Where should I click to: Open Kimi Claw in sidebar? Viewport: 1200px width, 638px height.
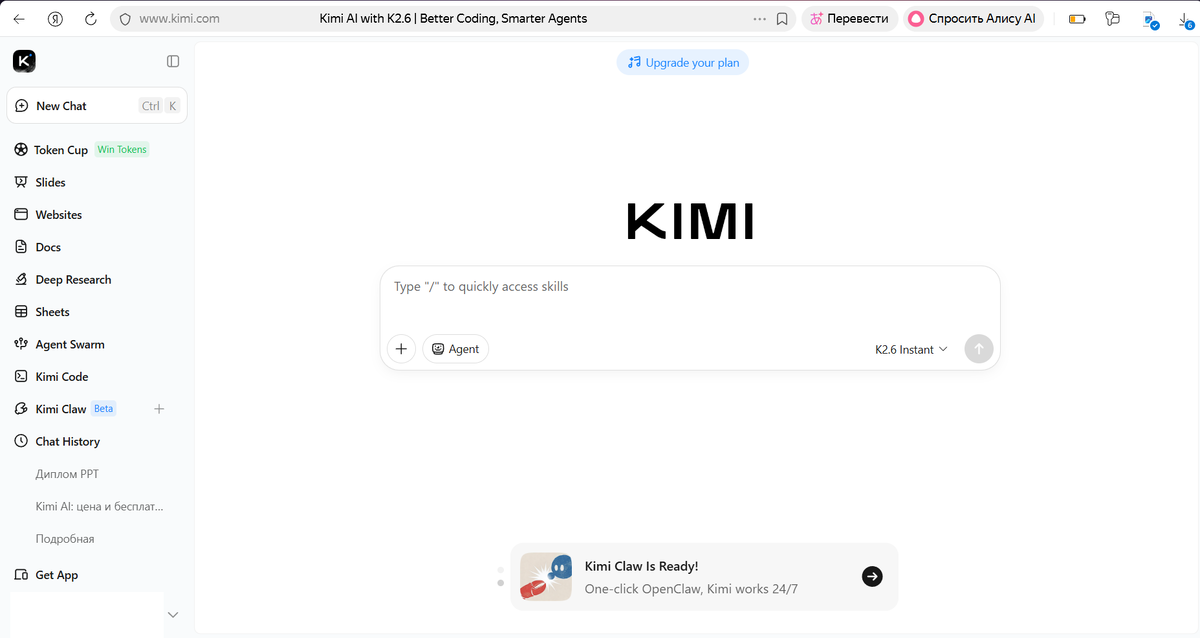(x=61, y=409)
